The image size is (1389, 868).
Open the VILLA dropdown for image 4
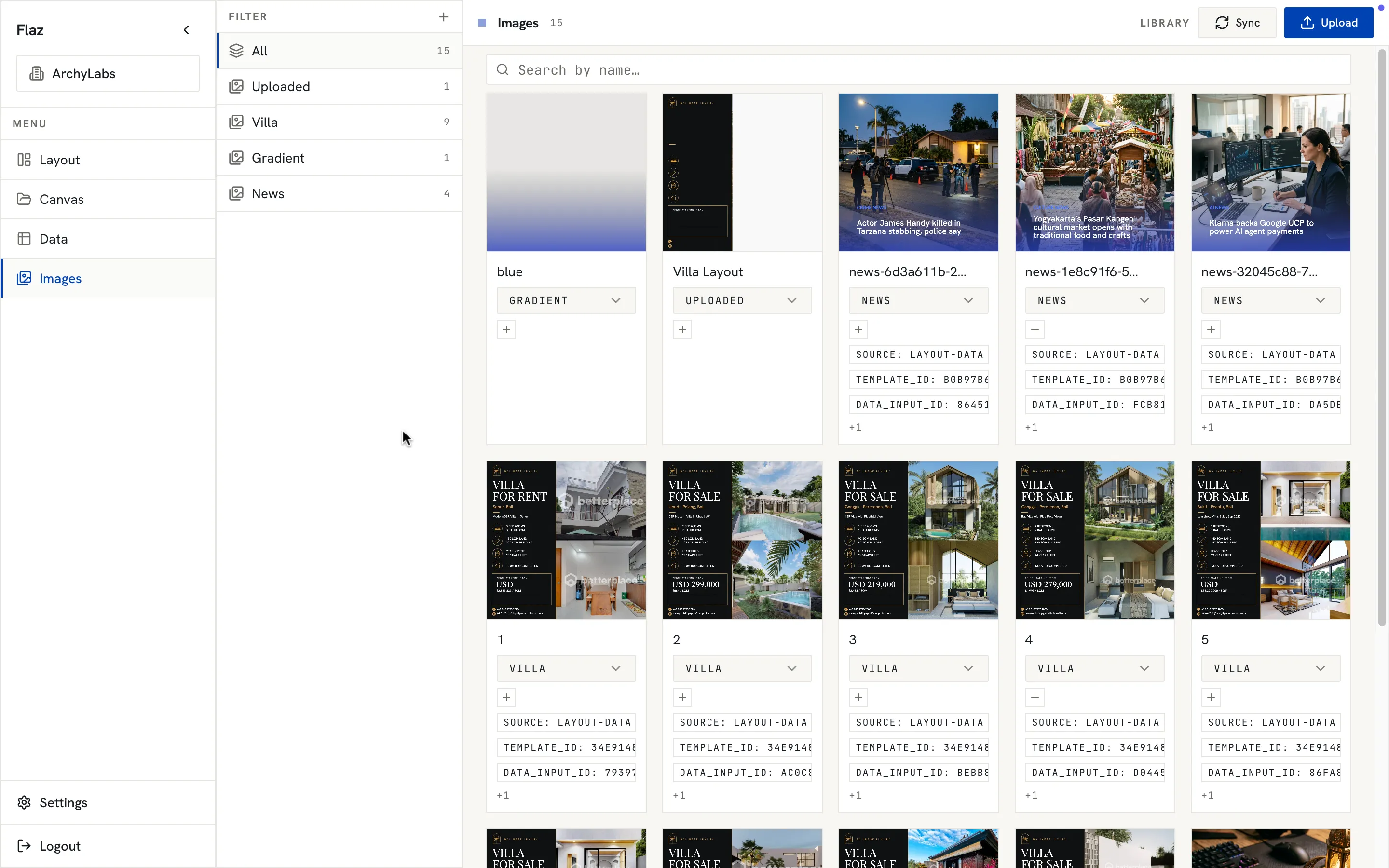(x=1094, y=668)
